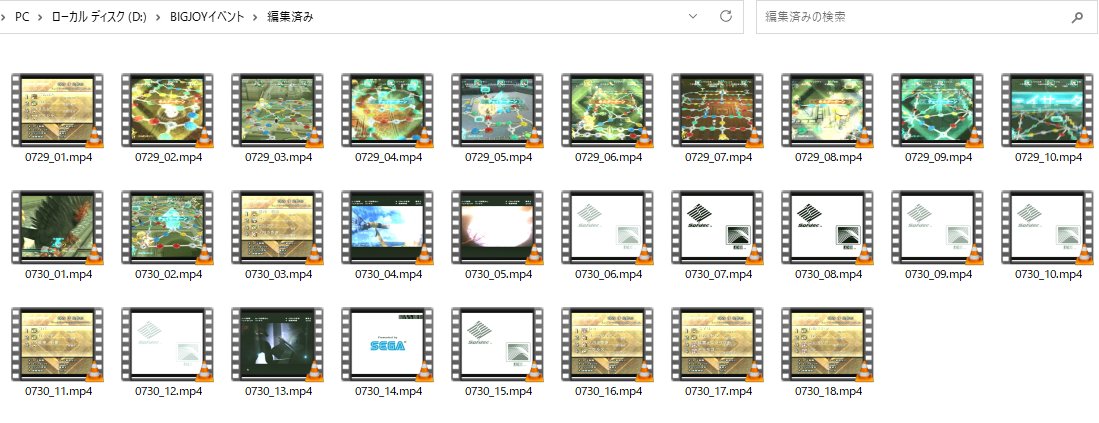Viewport: 1099px width, 423px height.
Task: Click the file name 0730_10.mp4
Action: pyautogui.click(x=1049, y=275)
